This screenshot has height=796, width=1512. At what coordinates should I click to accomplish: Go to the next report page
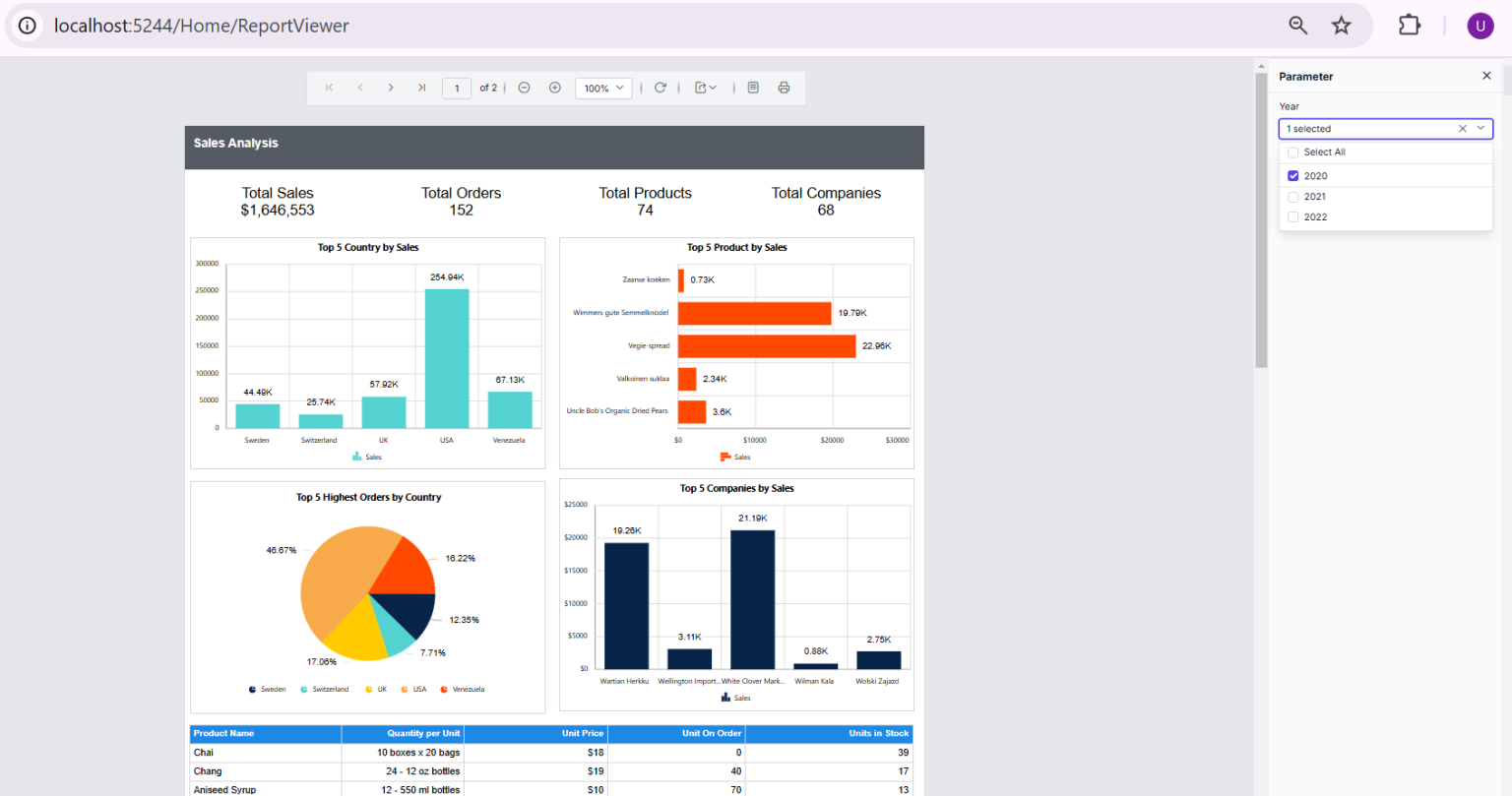(x=391, y=88)
